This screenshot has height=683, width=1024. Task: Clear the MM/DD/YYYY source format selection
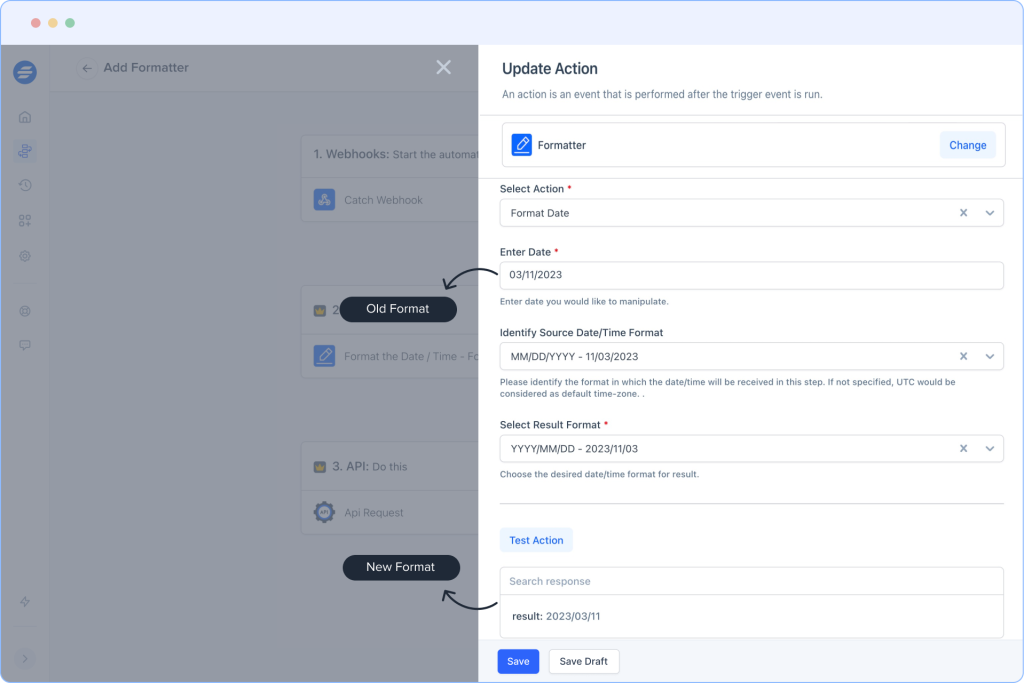(963, 355)
